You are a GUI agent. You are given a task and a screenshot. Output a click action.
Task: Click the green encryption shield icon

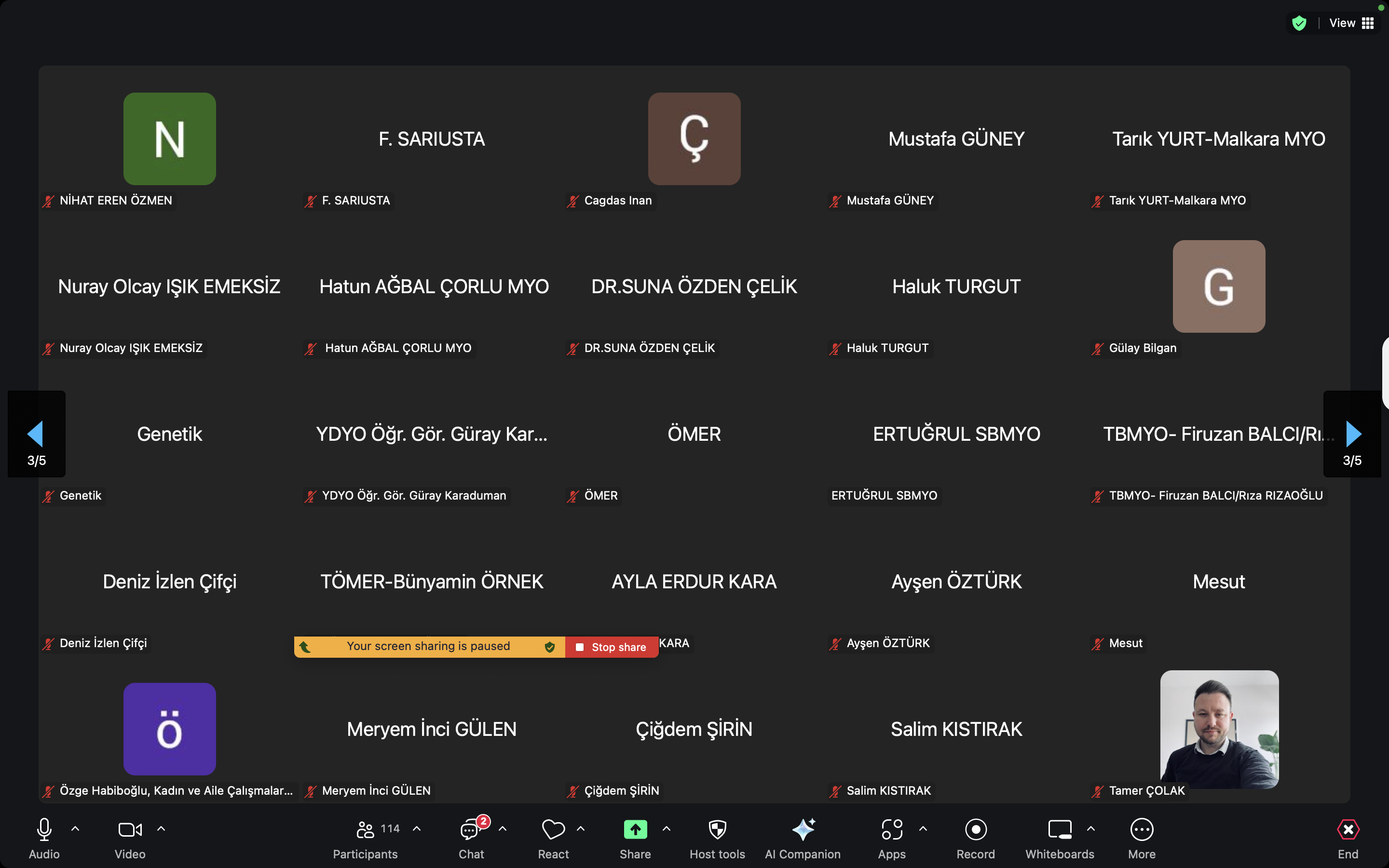1299,23
